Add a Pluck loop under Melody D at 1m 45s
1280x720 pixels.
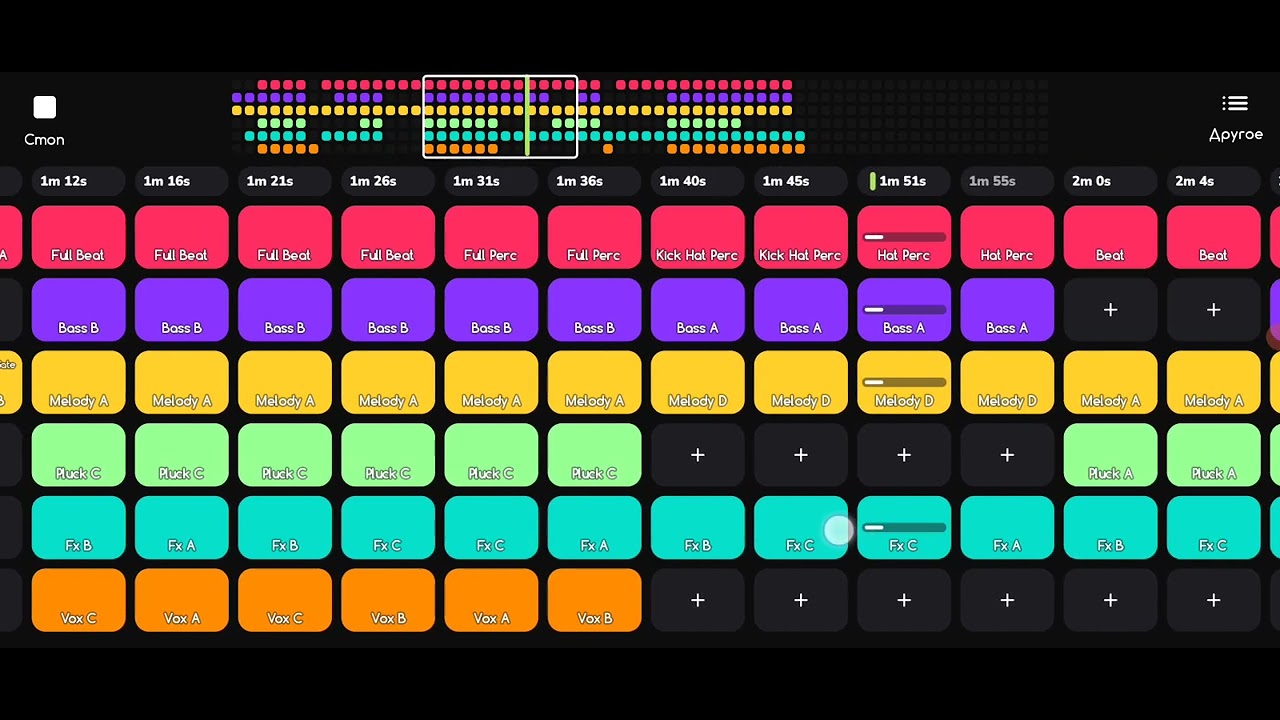tap(800, 456)
